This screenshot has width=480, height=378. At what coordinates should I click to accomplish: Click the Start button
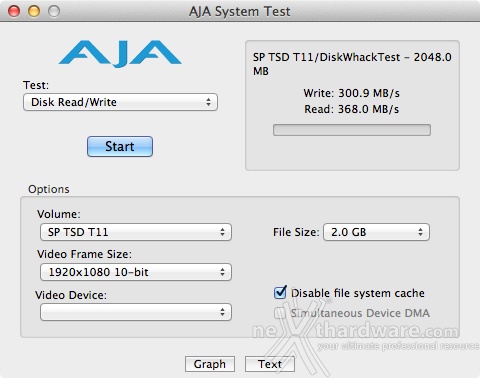click(120, 146)
